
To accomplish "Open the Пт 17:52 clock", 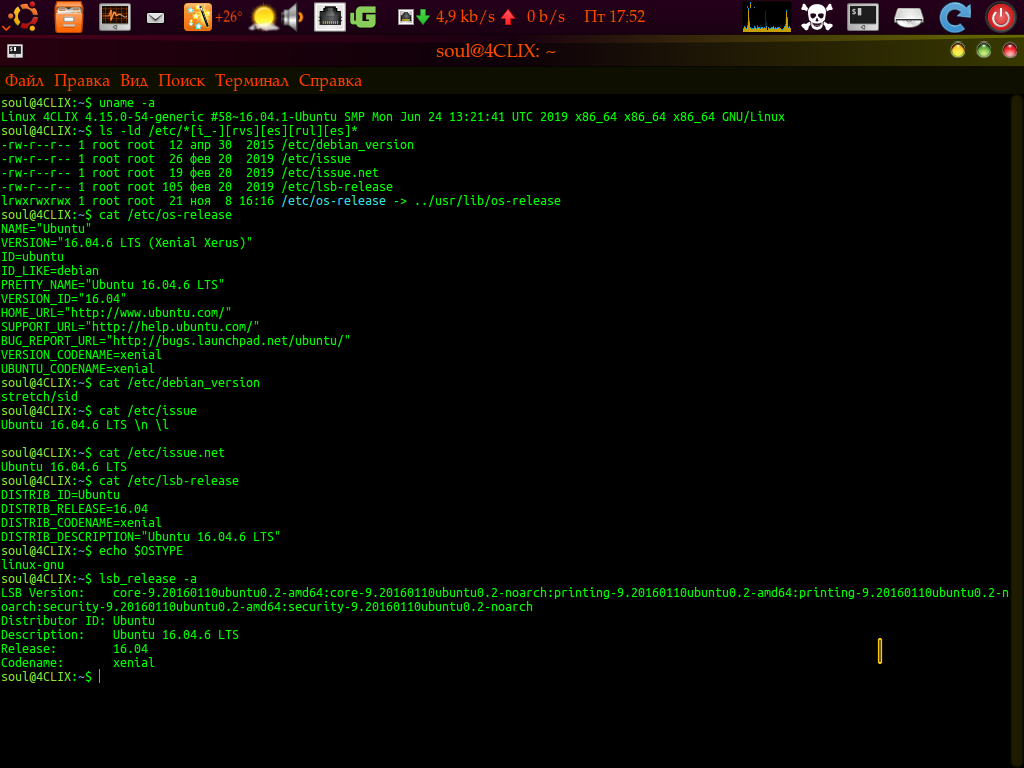I will coord(614,16).
